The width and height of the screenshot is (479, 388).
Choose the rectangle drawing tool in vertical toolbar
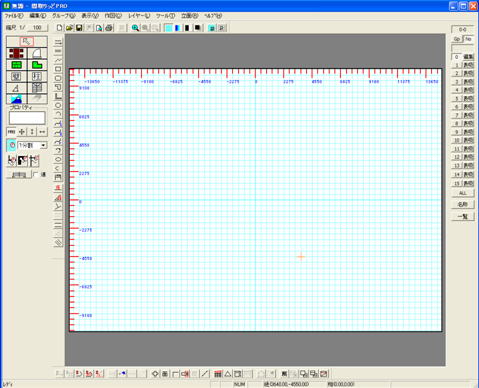pos(58,69)
